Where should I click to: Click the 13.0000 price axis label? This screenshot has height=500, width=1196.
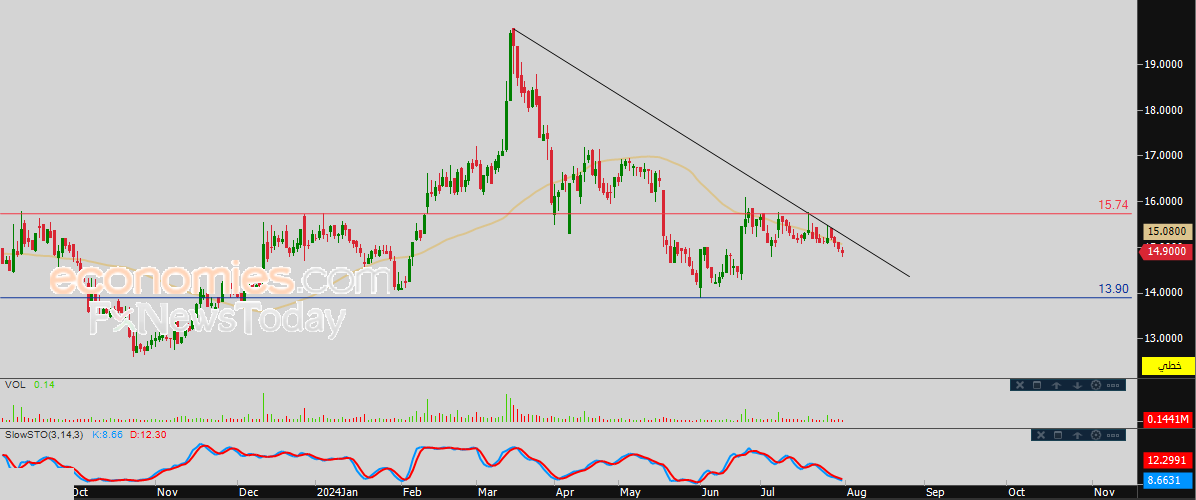click(1164, 338)
